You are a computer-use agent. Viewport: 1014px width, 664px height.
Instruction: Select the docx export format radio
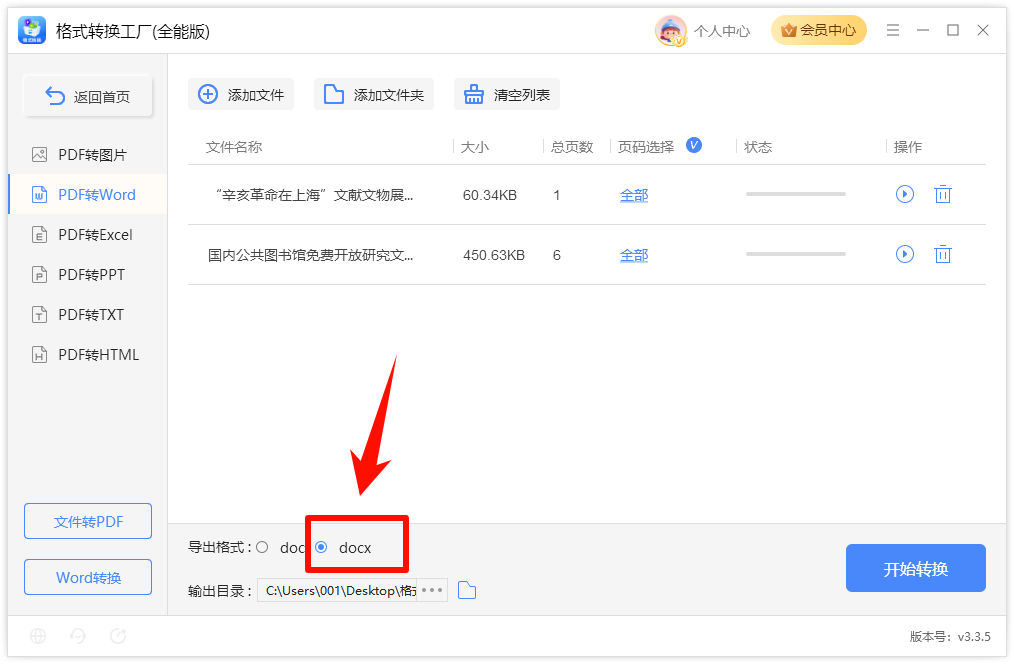pos(321,547)
